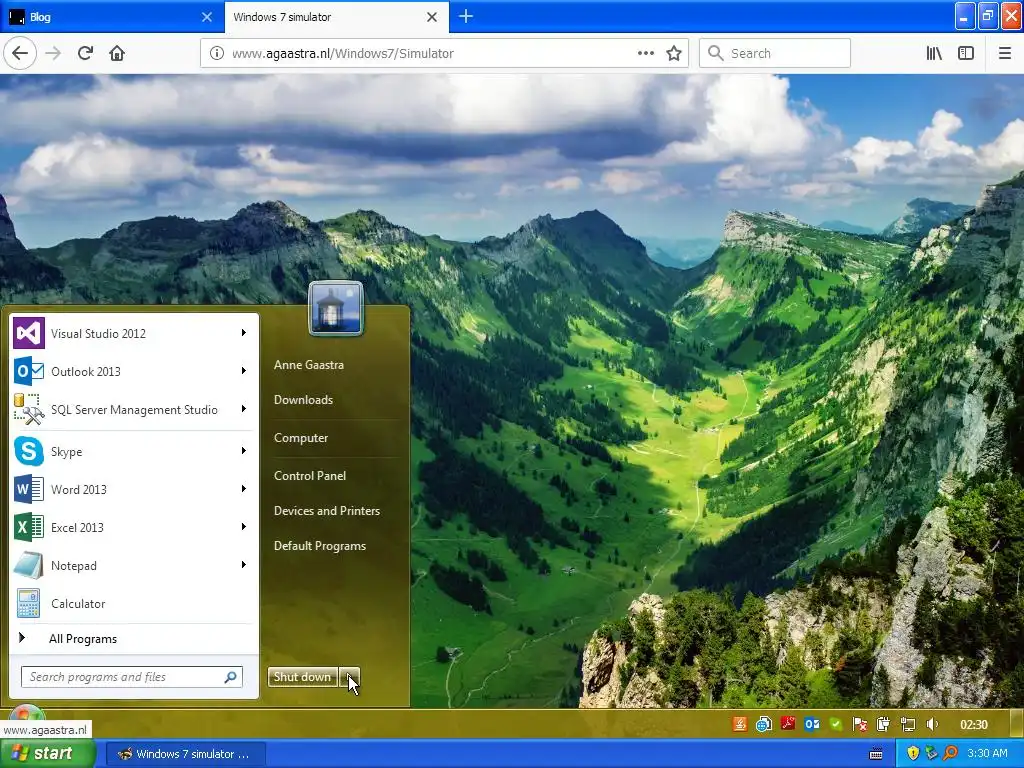This screenshot has height=768, width=1024.
Task: Open Downloads from the start menu
Action: 303,400
